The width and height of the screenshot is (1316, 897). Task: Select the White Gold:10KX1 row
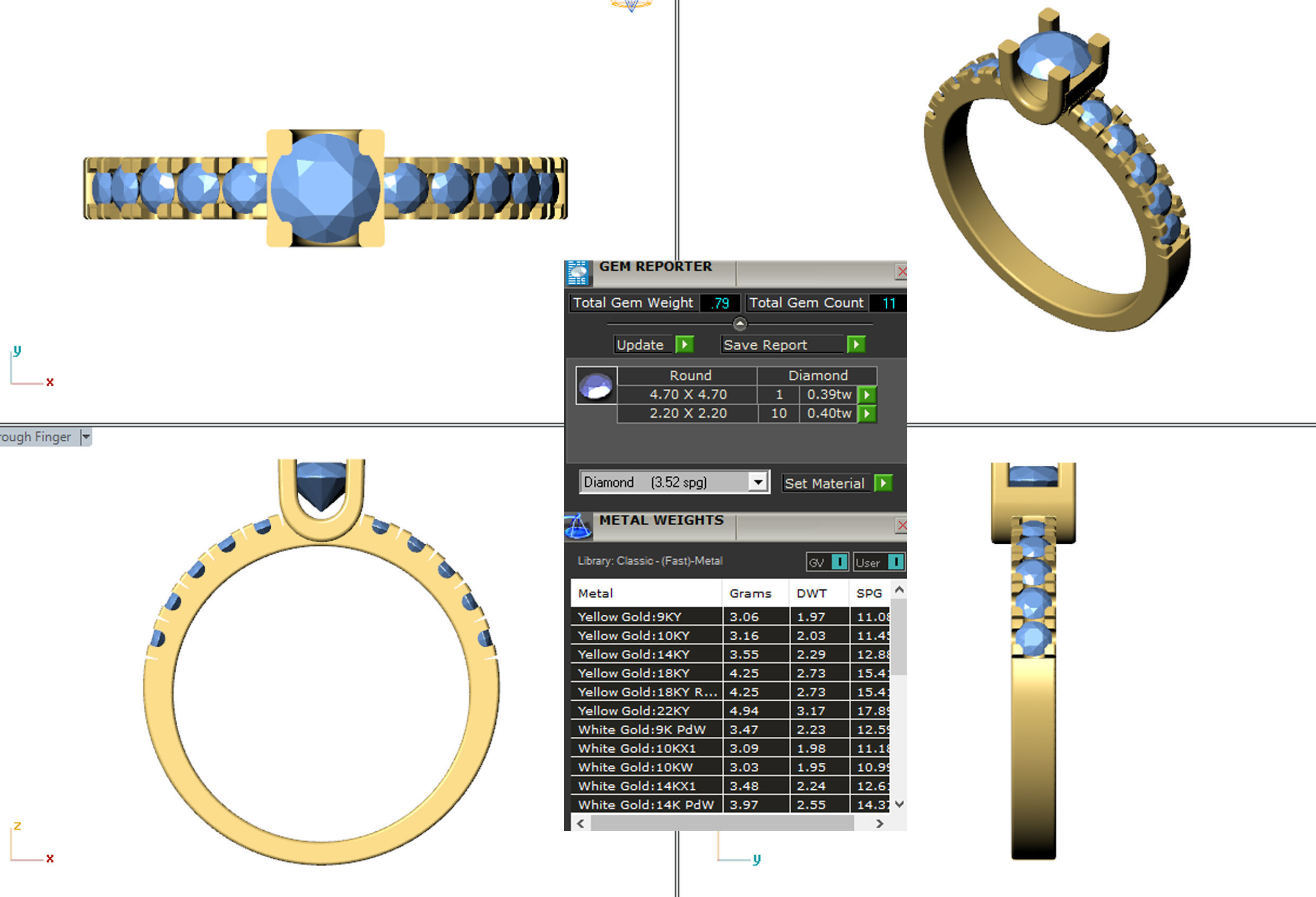tap(731, 748)
